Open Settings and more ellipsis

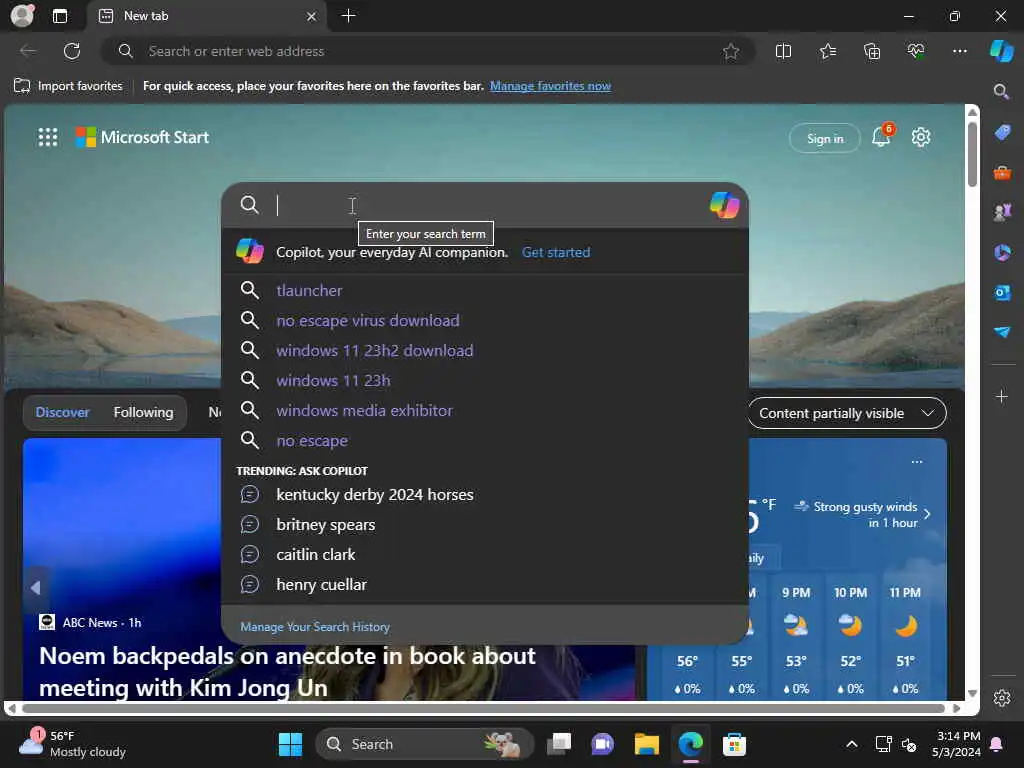959,51
